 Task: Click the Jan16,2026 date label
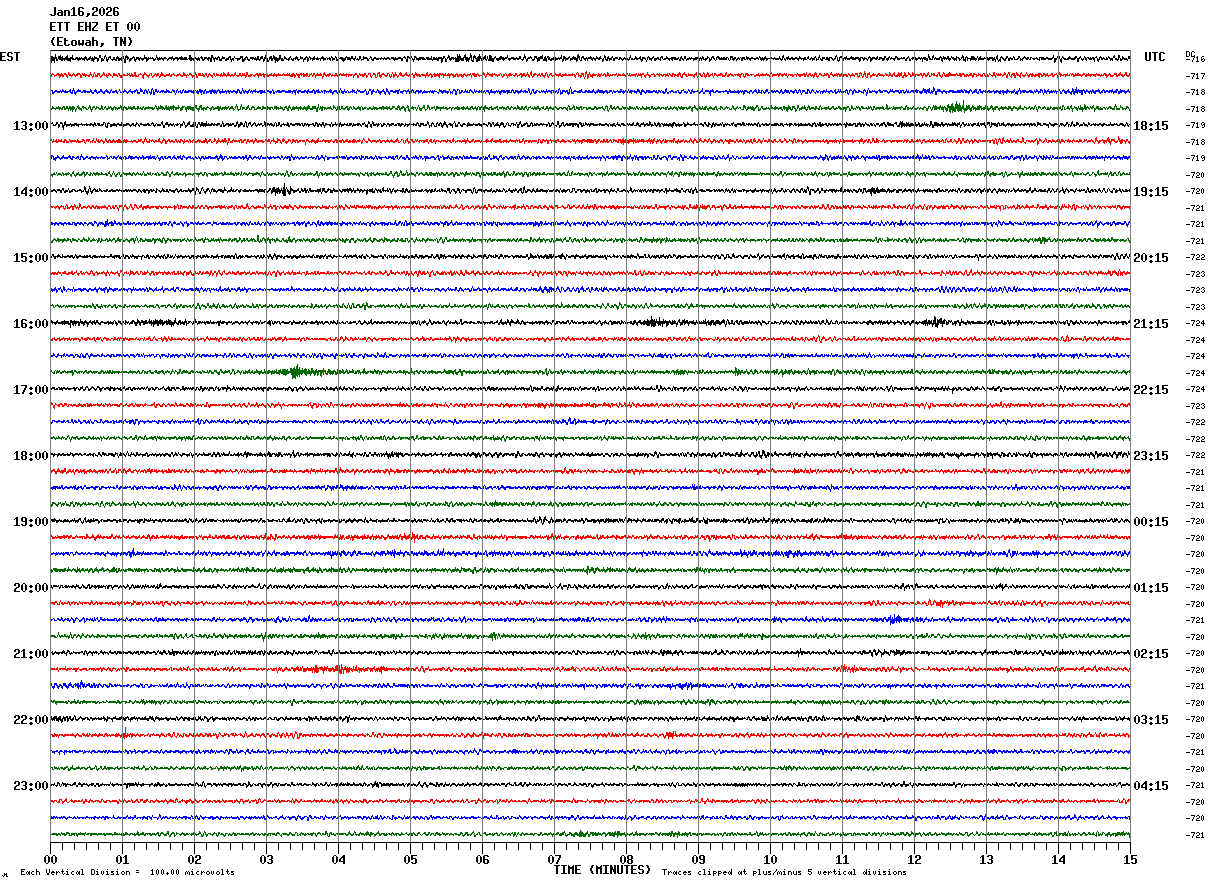[x=84, y=12]
